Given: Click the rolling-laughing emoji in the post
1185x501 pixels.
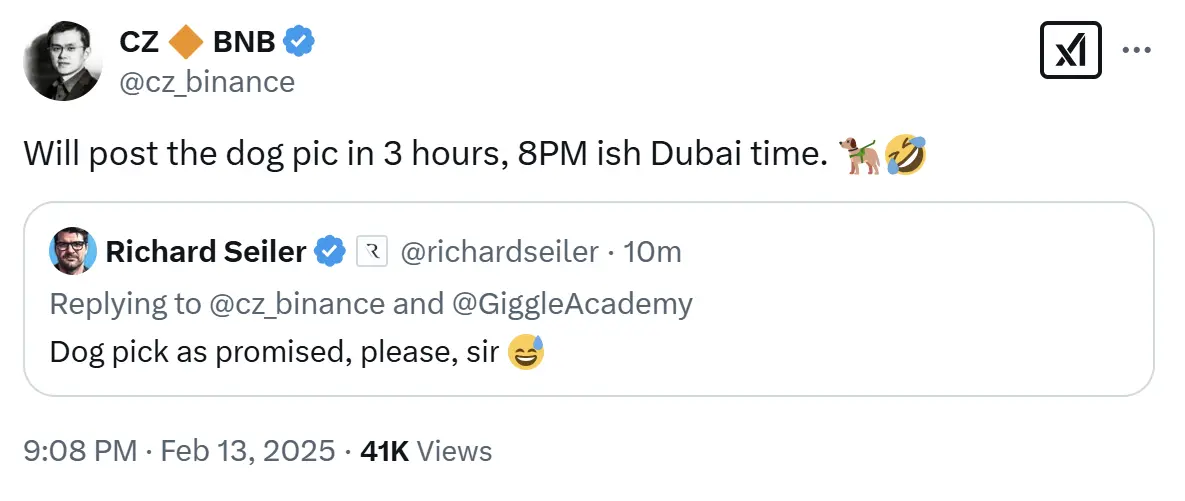Looking at the screenshot, I should (x=904, y=155).
